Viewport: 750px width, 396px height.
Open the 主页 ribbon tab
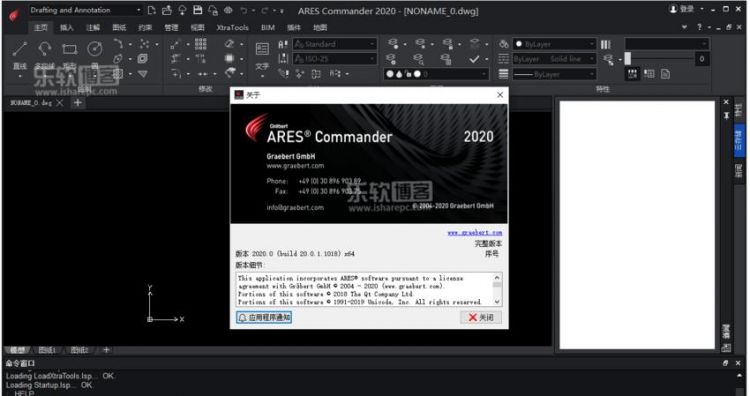point(41,27)
